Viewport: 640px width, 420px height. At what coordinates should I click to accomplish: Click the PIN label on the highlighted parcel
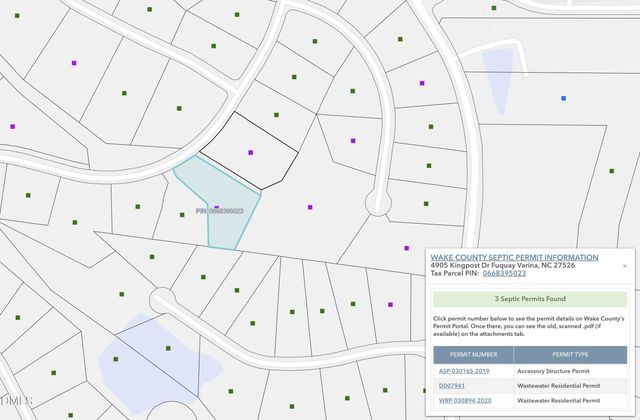point(219,212)
